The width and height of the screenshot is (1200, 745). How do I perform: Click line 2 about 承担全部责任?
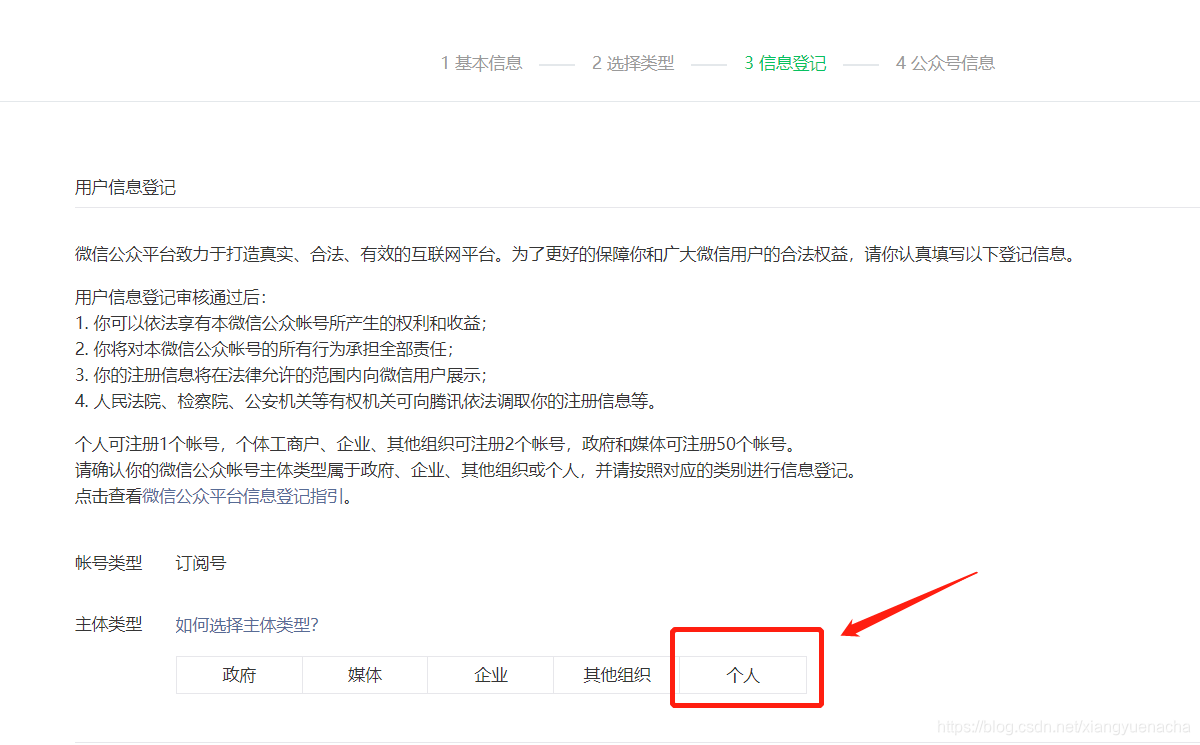[x=264, y=350]
